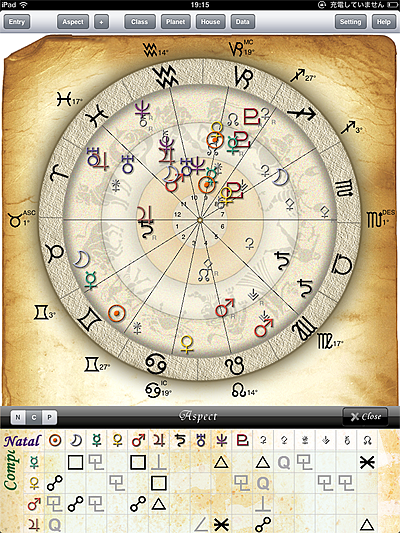Select trine aspect in Mercury row, Neptune column

(x=222, y=462)
